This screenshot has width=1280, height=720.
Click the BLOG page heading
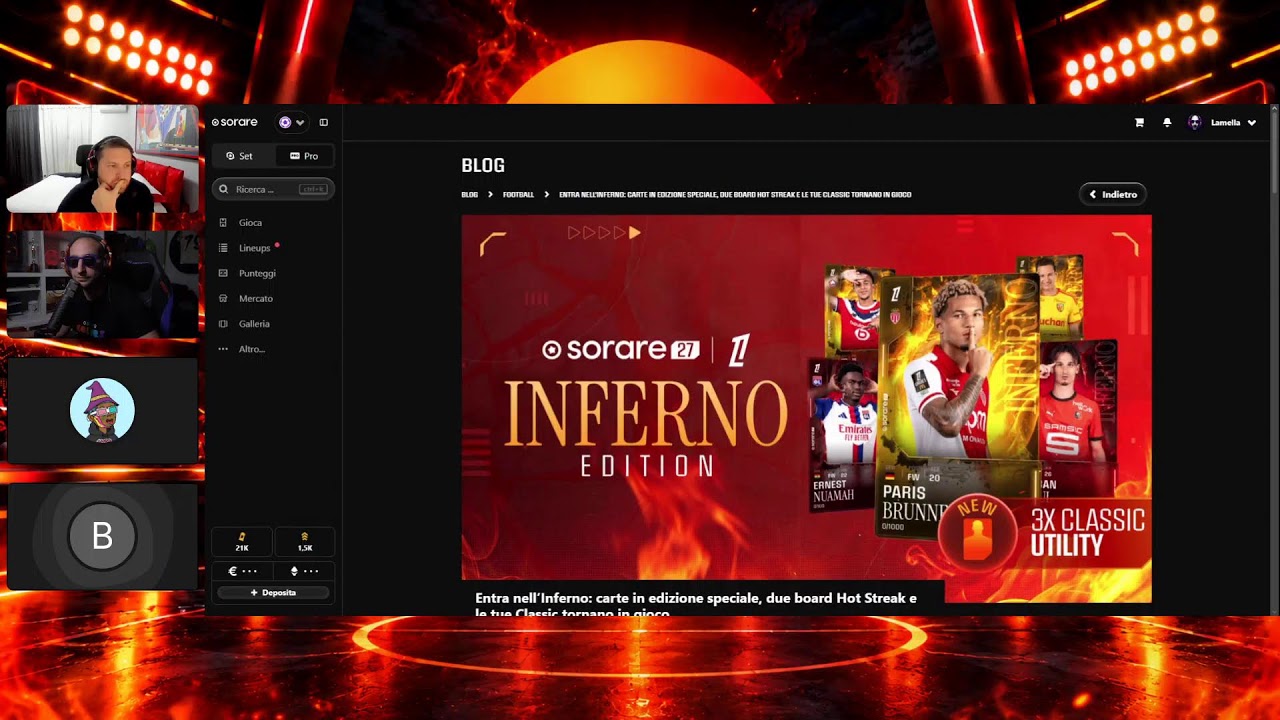483,165
